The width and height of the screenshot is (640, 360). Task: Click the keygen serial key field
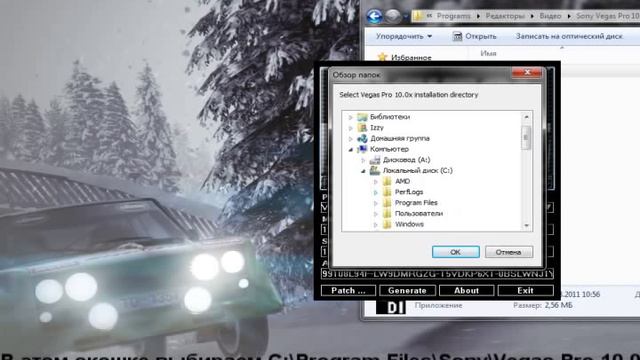pos(437,274)
